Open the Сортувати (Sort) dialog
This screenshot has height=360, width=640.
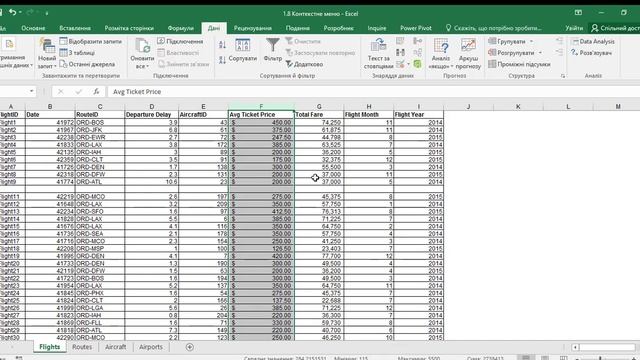click(x=242, y=51)
